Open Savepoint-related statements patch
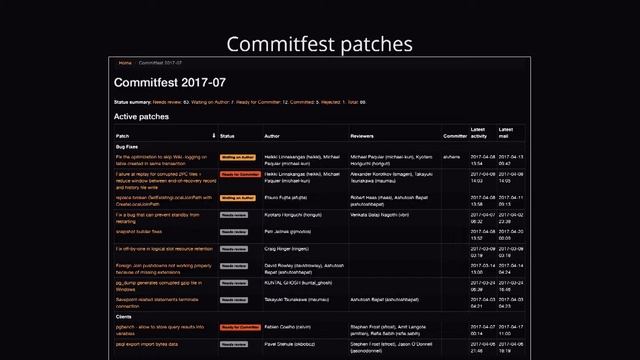The width and height of the screenshot is (640, 360). pos(157,302)
